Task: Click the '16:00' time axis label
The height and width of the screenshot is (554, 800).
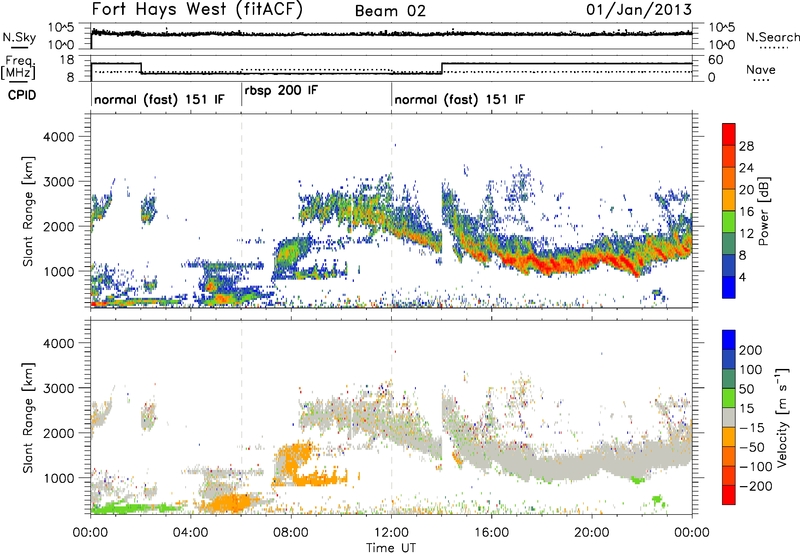Action: pos(491,533)
